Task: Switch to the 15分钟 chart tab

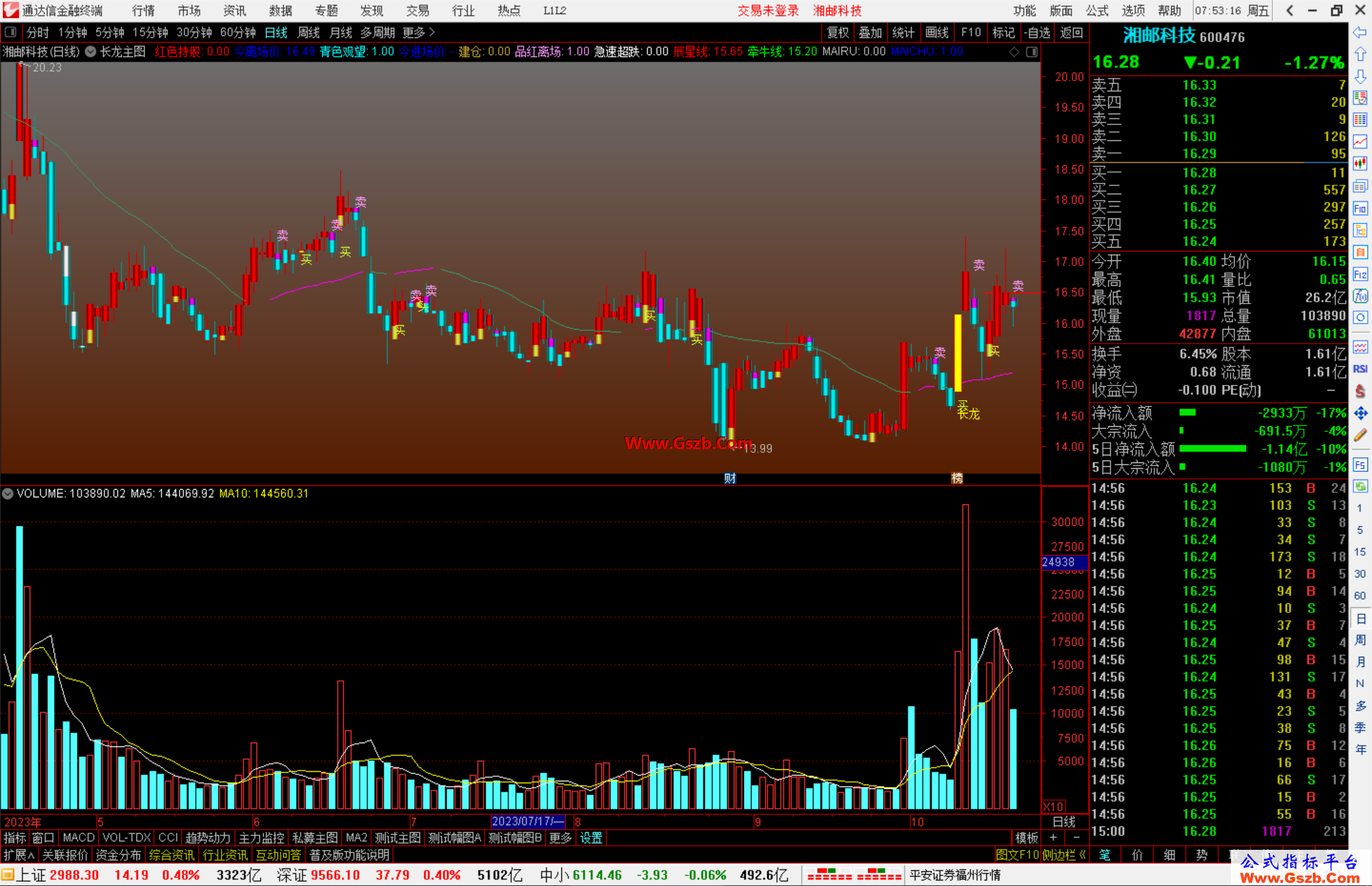Action: 151,32
